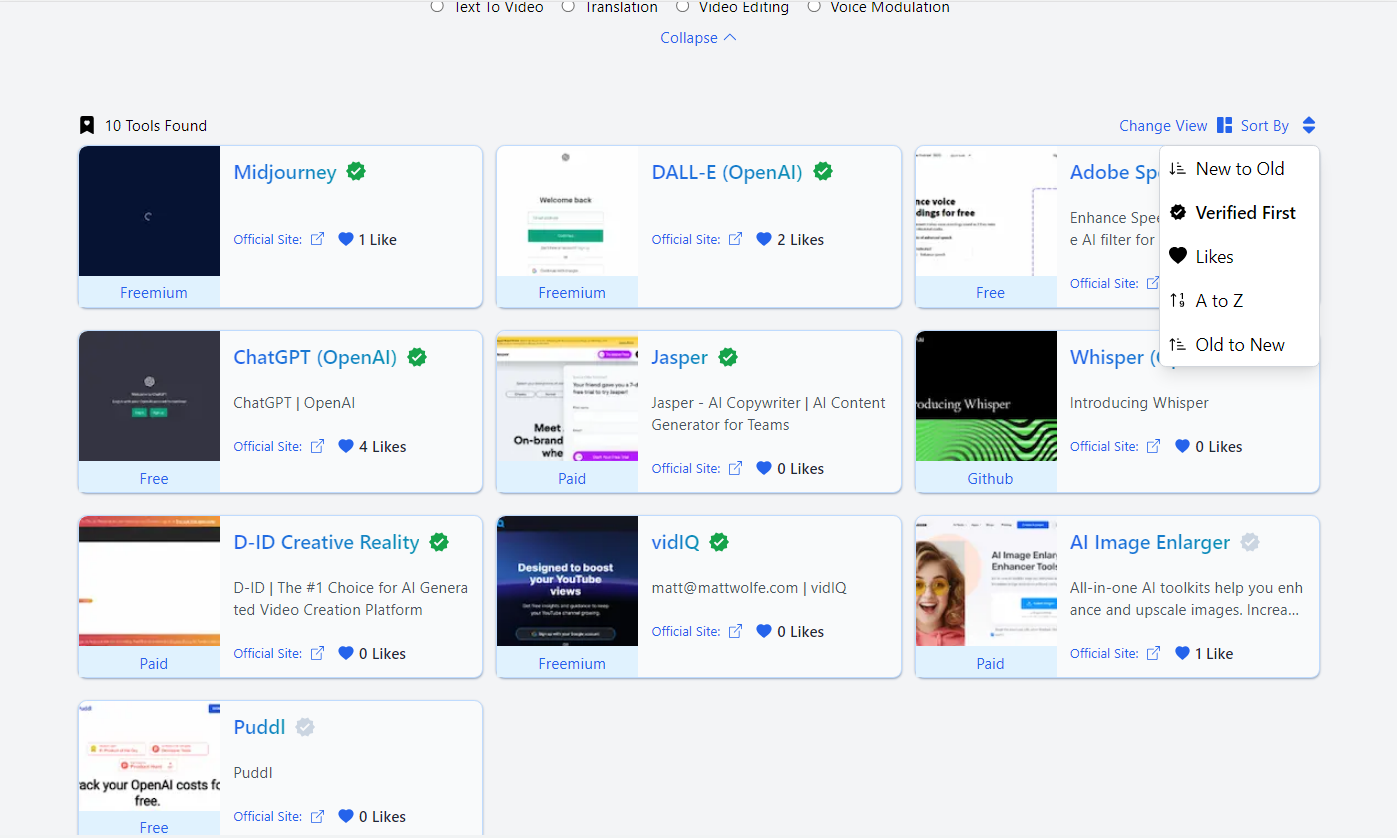This screenshot has height=838, width=1397.
Task: Click the Freemium label on Midjourney card
Action: coord(154,293)
